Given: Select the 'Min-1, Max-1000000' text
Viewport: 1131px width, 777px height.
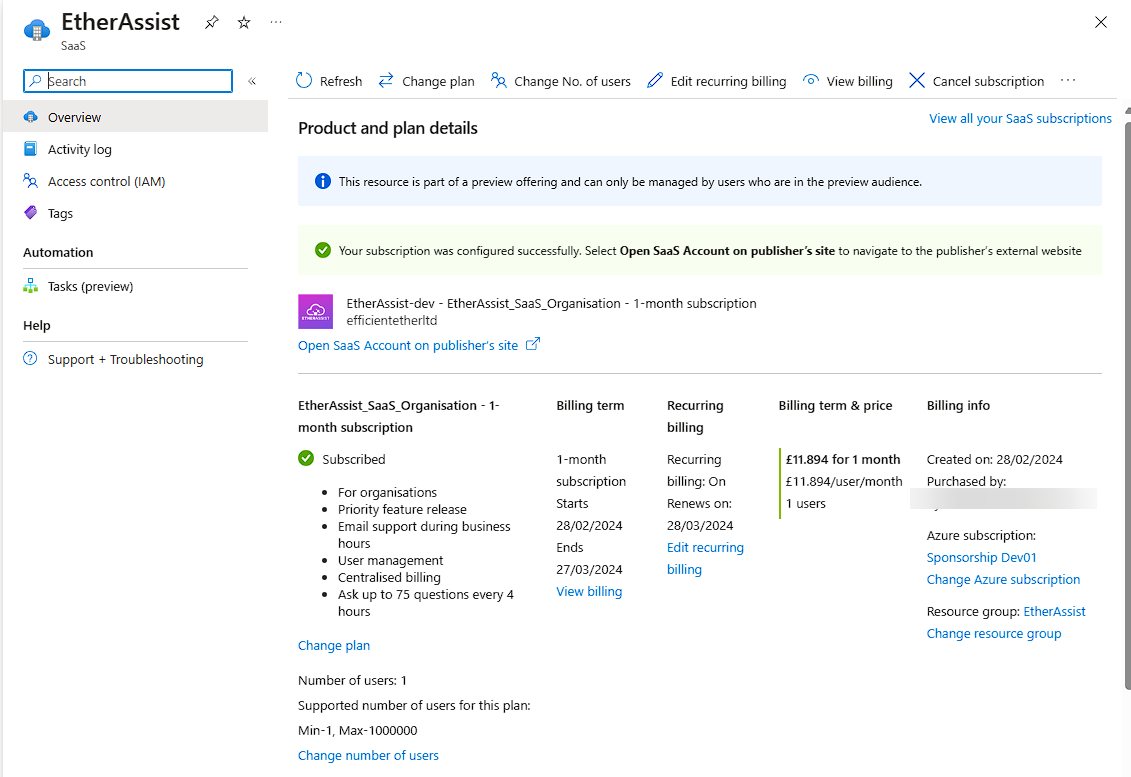Looking at the screenshot, I should coord(358,730).
